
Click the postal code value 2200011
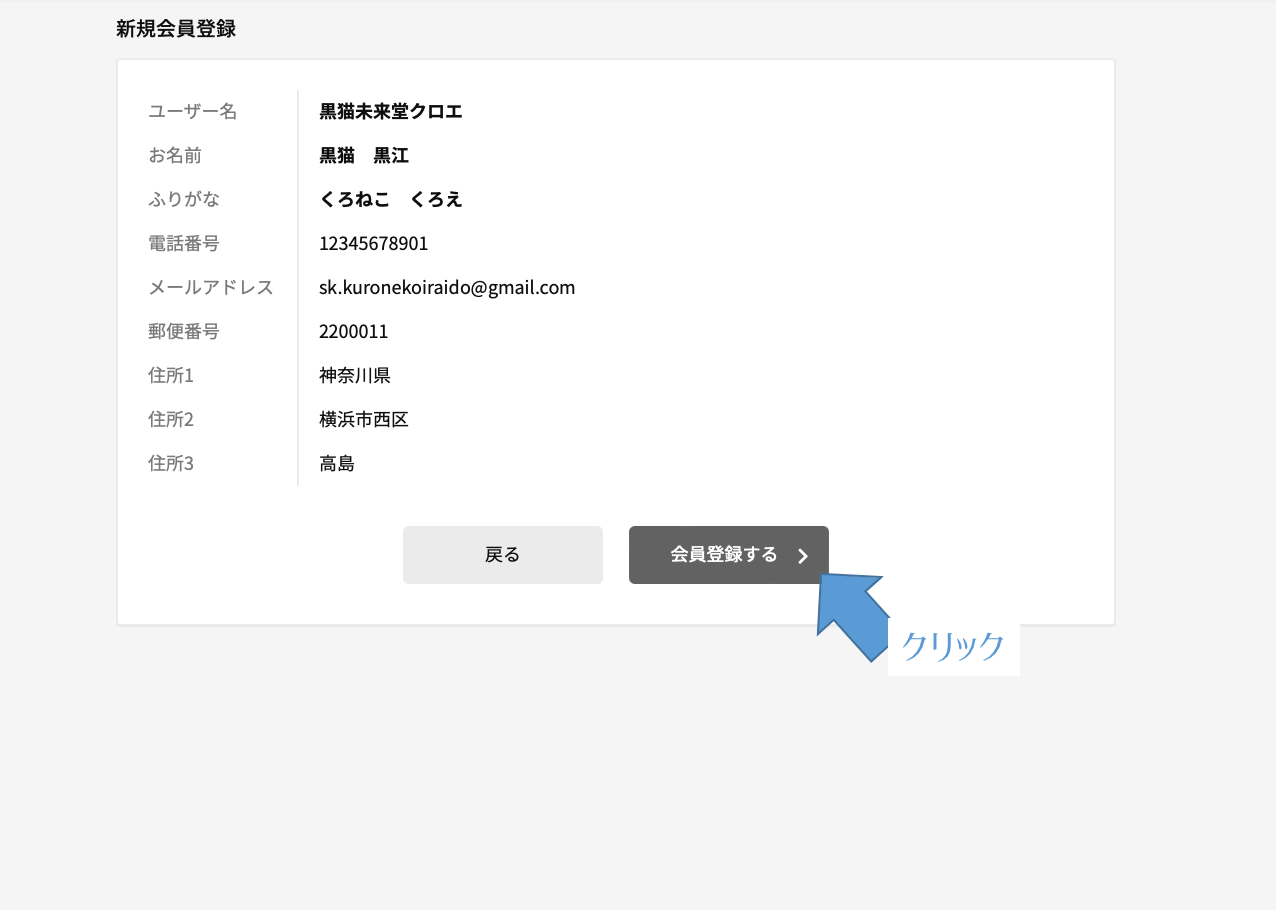tap(353, 331)
